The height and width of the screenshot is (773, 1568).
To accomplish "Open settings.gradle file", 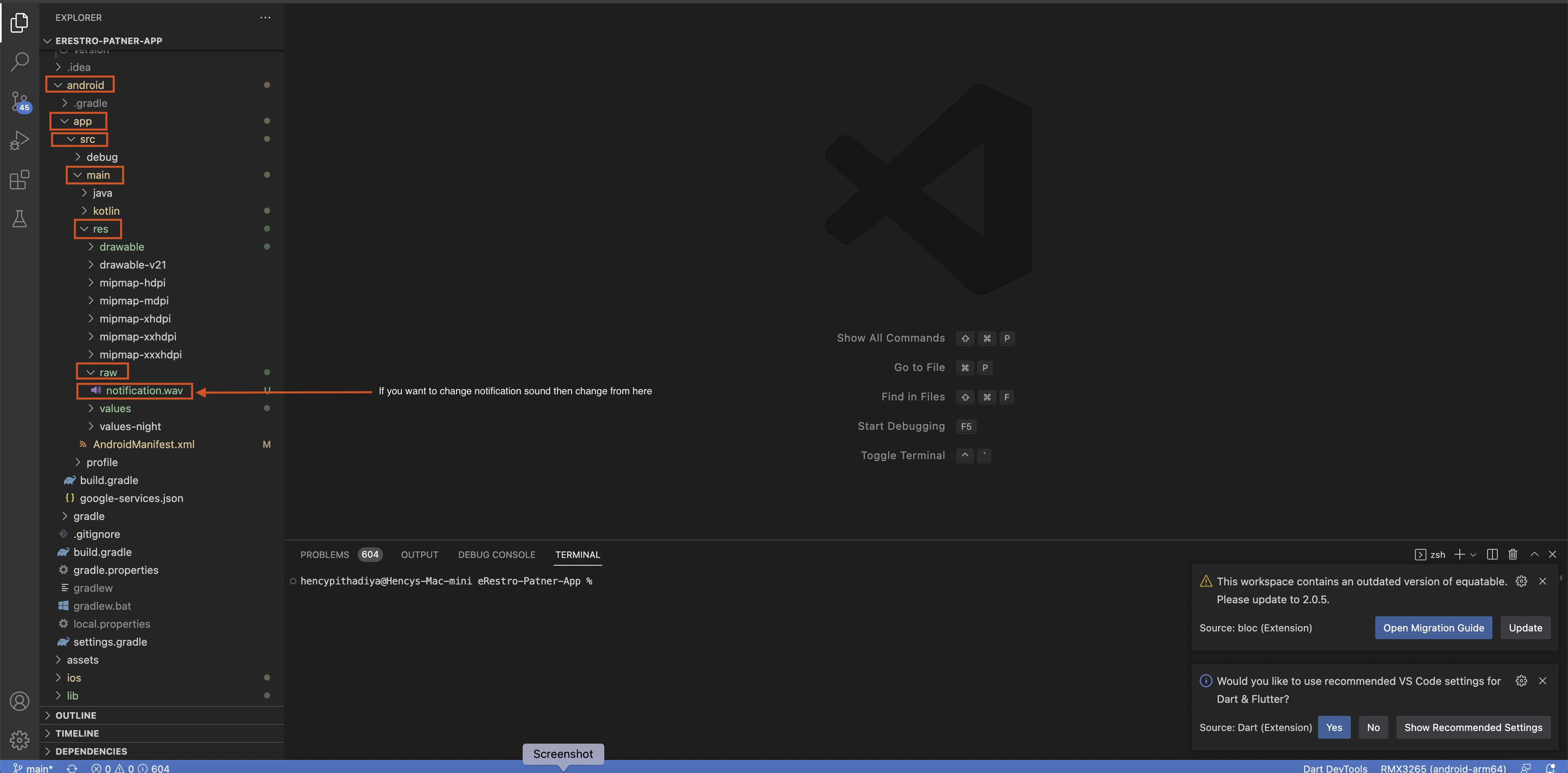I will point(109,642).
